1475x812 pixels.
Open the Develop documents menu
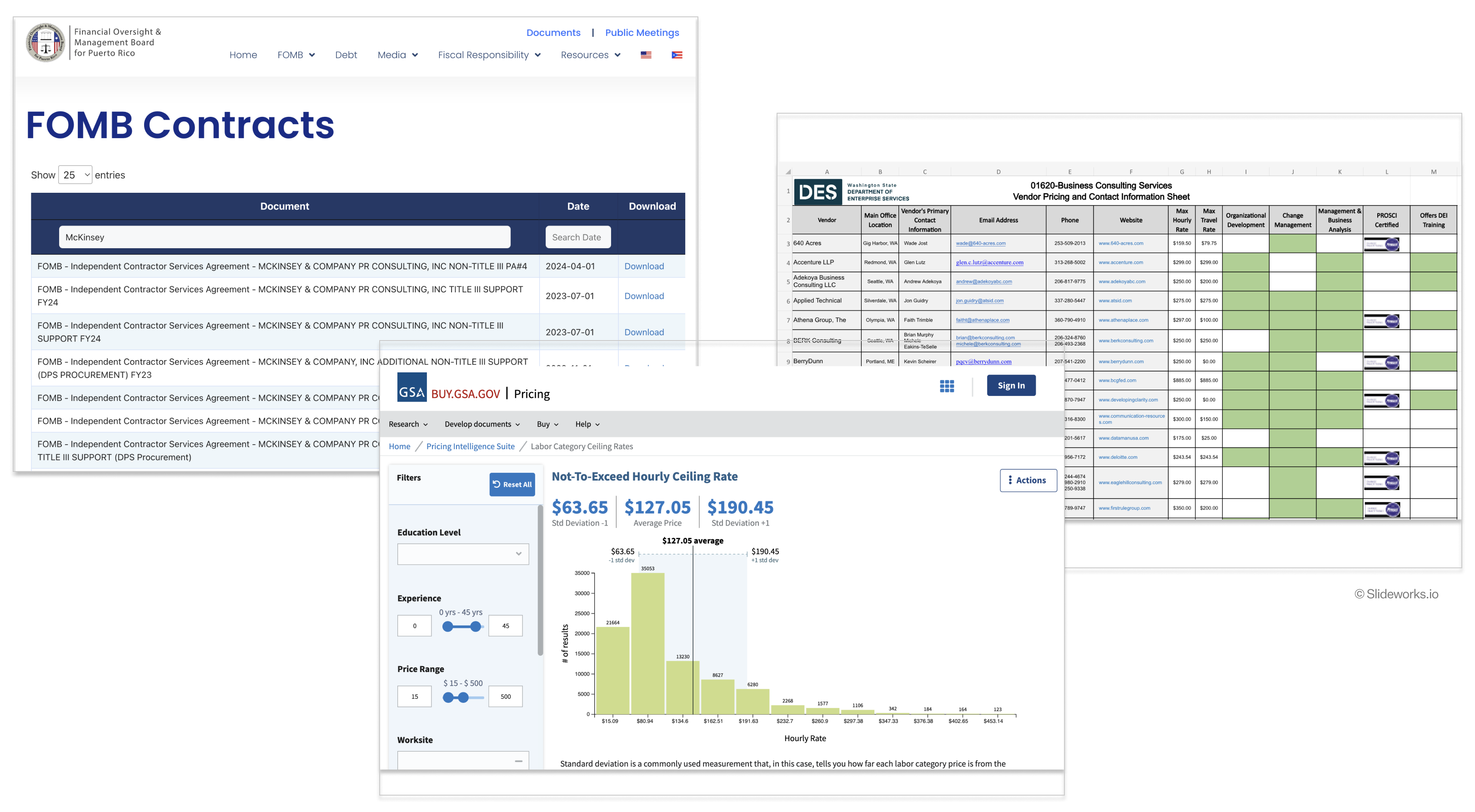tap(482, 424)
